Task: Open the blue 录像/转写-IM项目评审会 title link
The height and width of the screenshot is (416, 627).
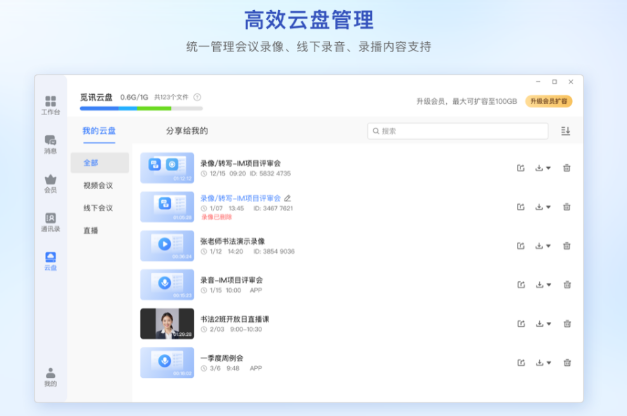Action: point(240,198)
